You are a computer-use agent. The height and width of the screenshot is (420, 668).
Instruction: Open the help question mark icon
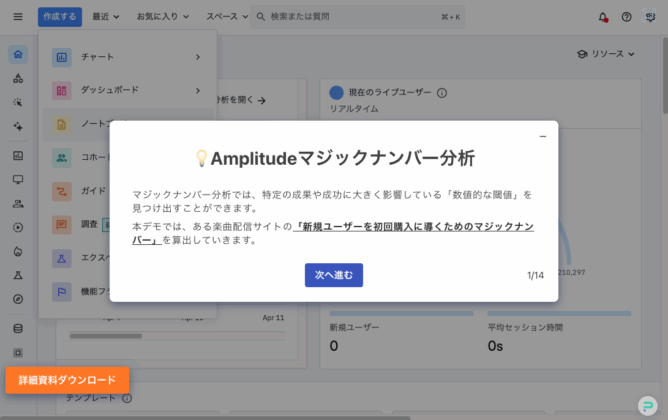626,17
